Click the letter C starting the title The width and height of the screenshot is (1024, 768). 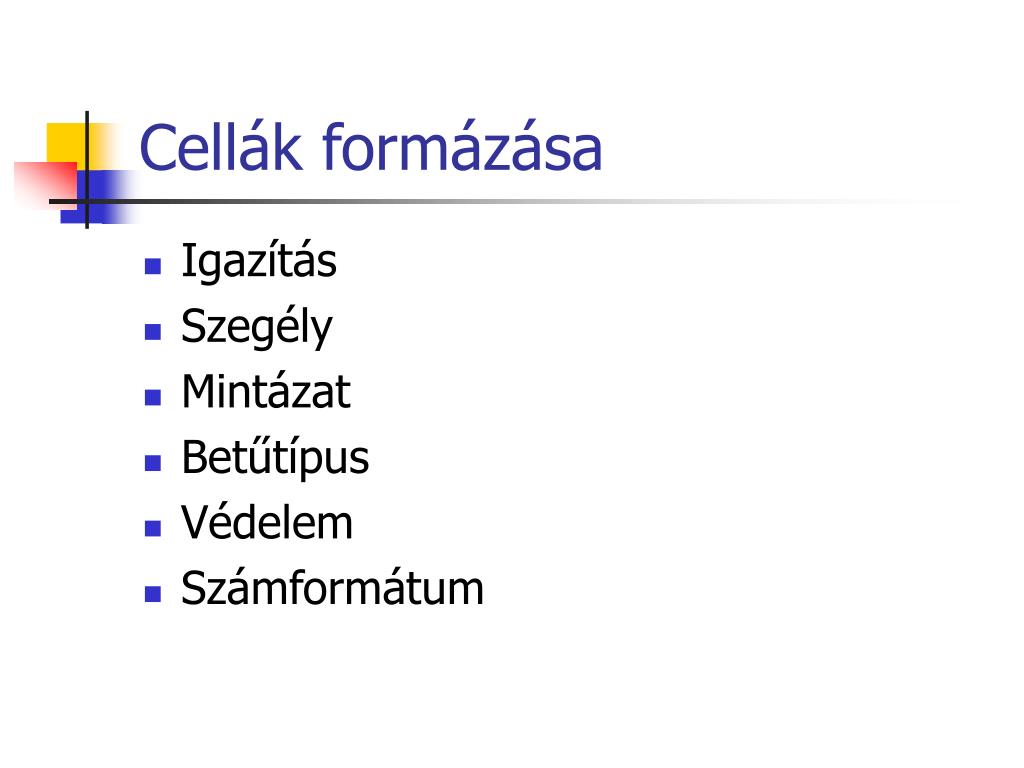tap(159, 148)
